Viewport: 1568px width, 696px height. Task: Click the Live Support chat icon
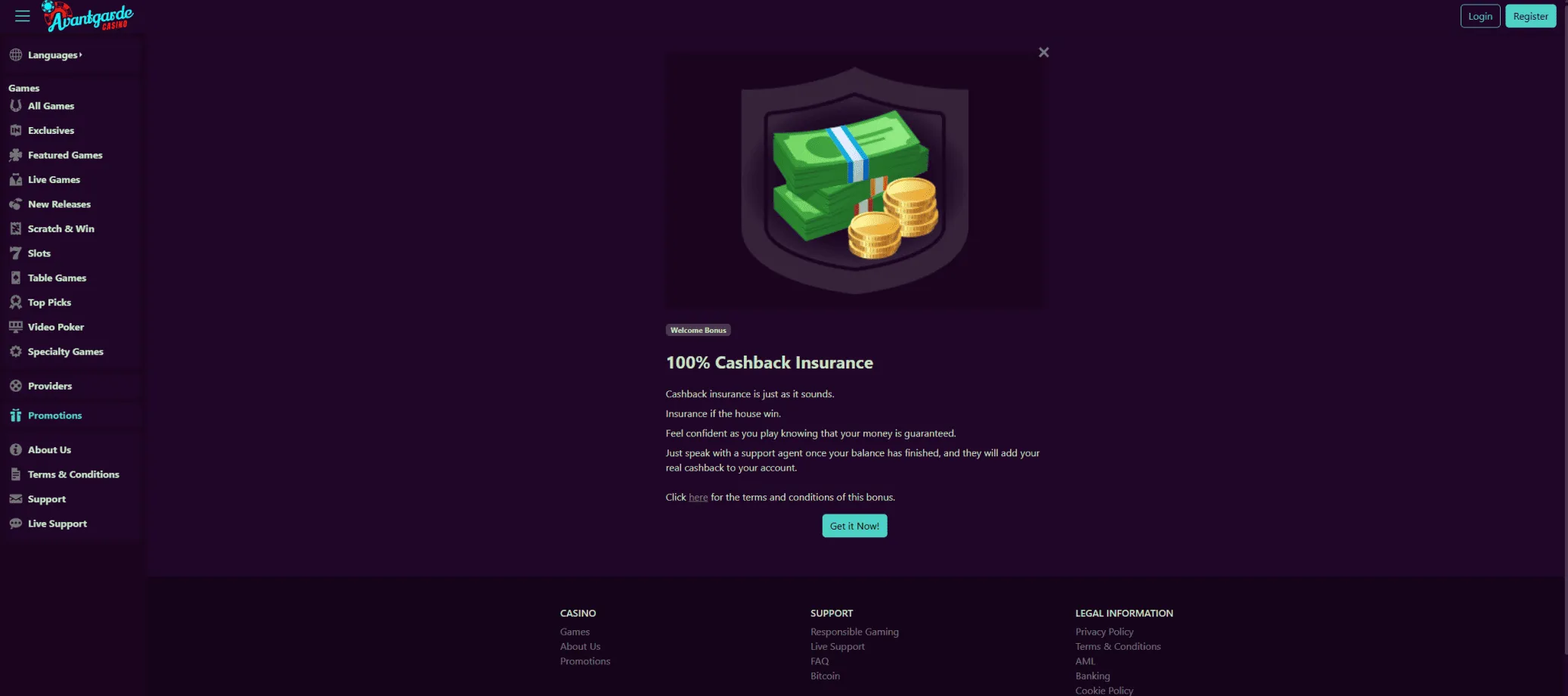pos(16,524)
